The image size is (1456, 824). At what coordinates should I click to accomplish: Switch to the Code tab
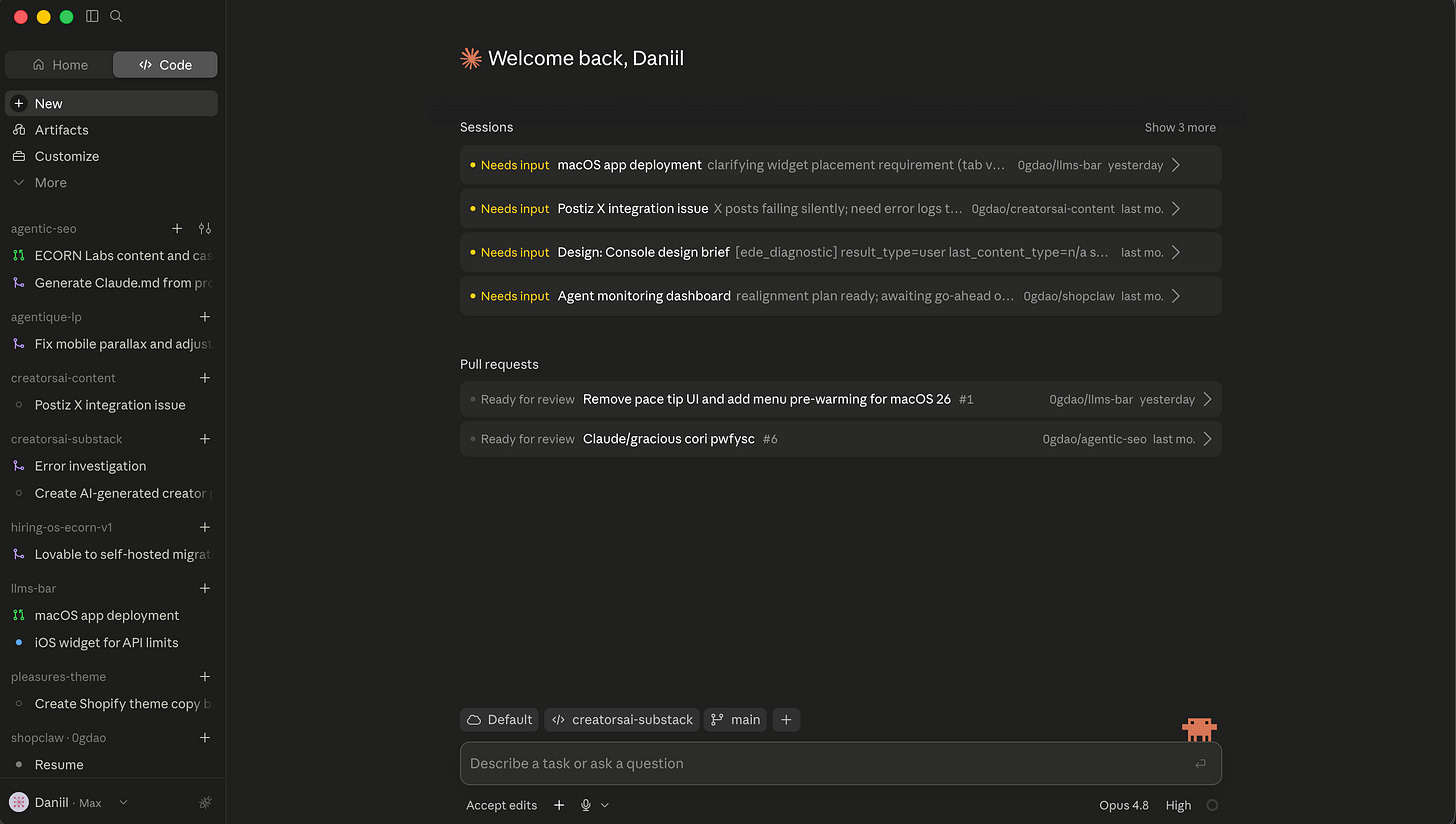(165, 65)
